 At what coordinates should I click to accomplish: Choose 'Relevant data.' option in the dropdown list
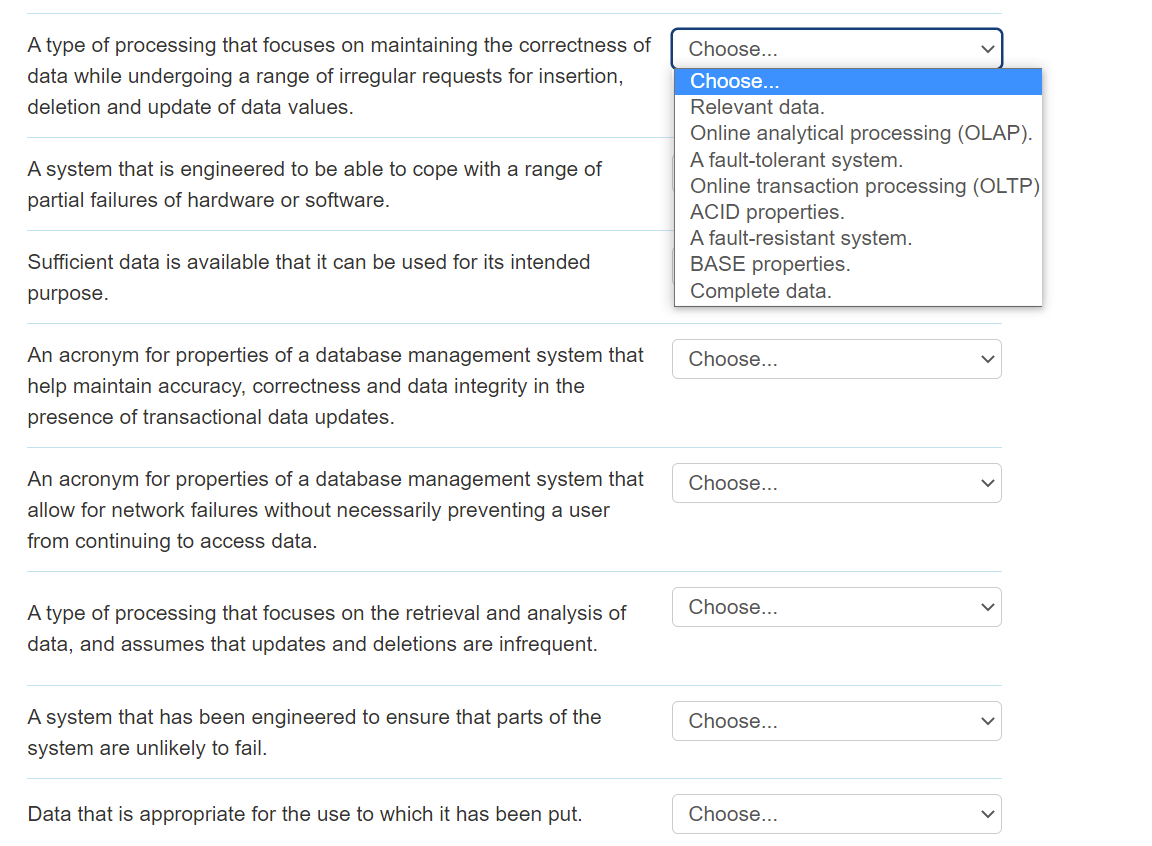[757, 107]
